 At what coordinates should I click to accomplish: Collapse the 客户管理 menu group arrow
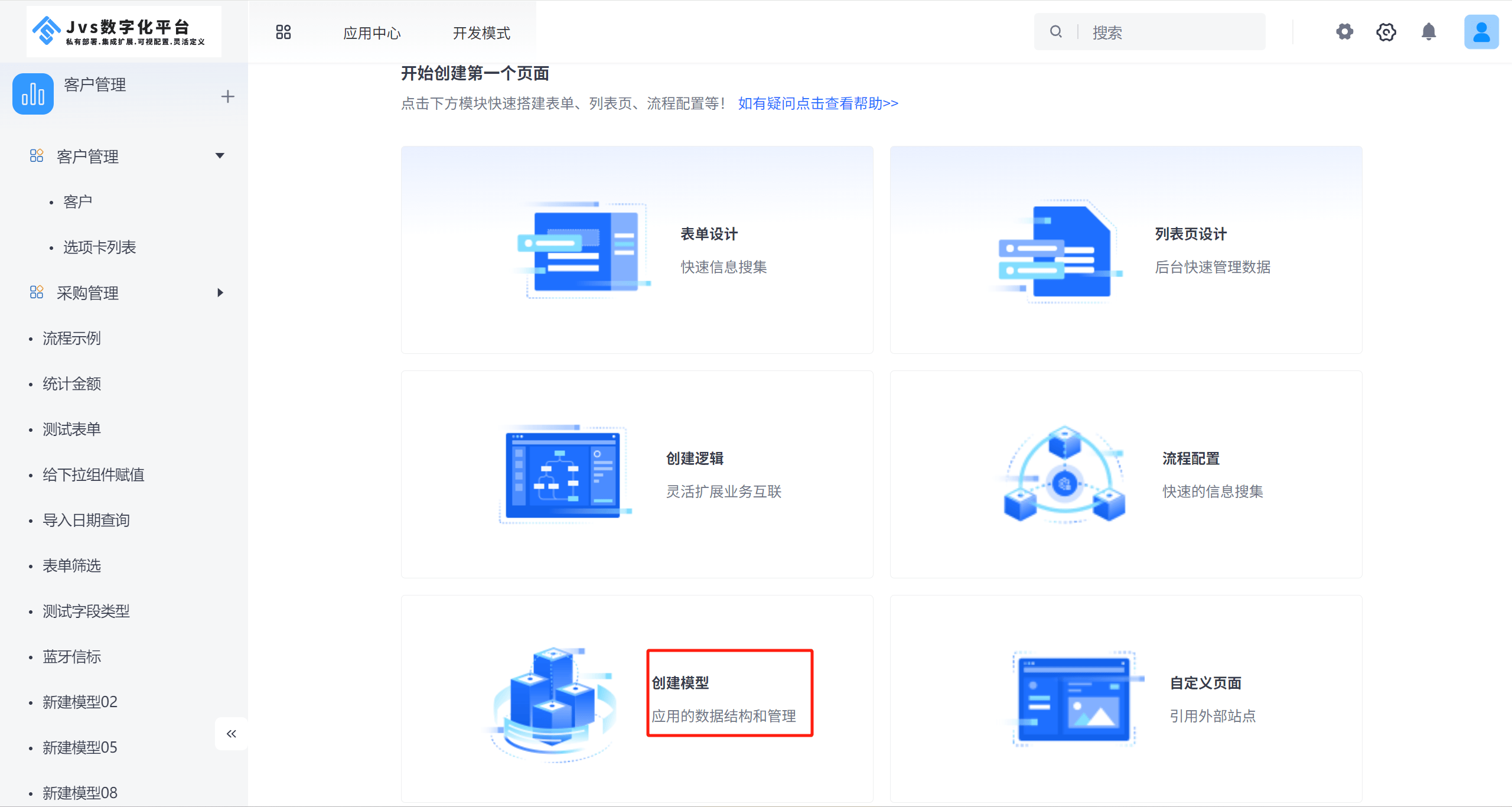(220, 156)
